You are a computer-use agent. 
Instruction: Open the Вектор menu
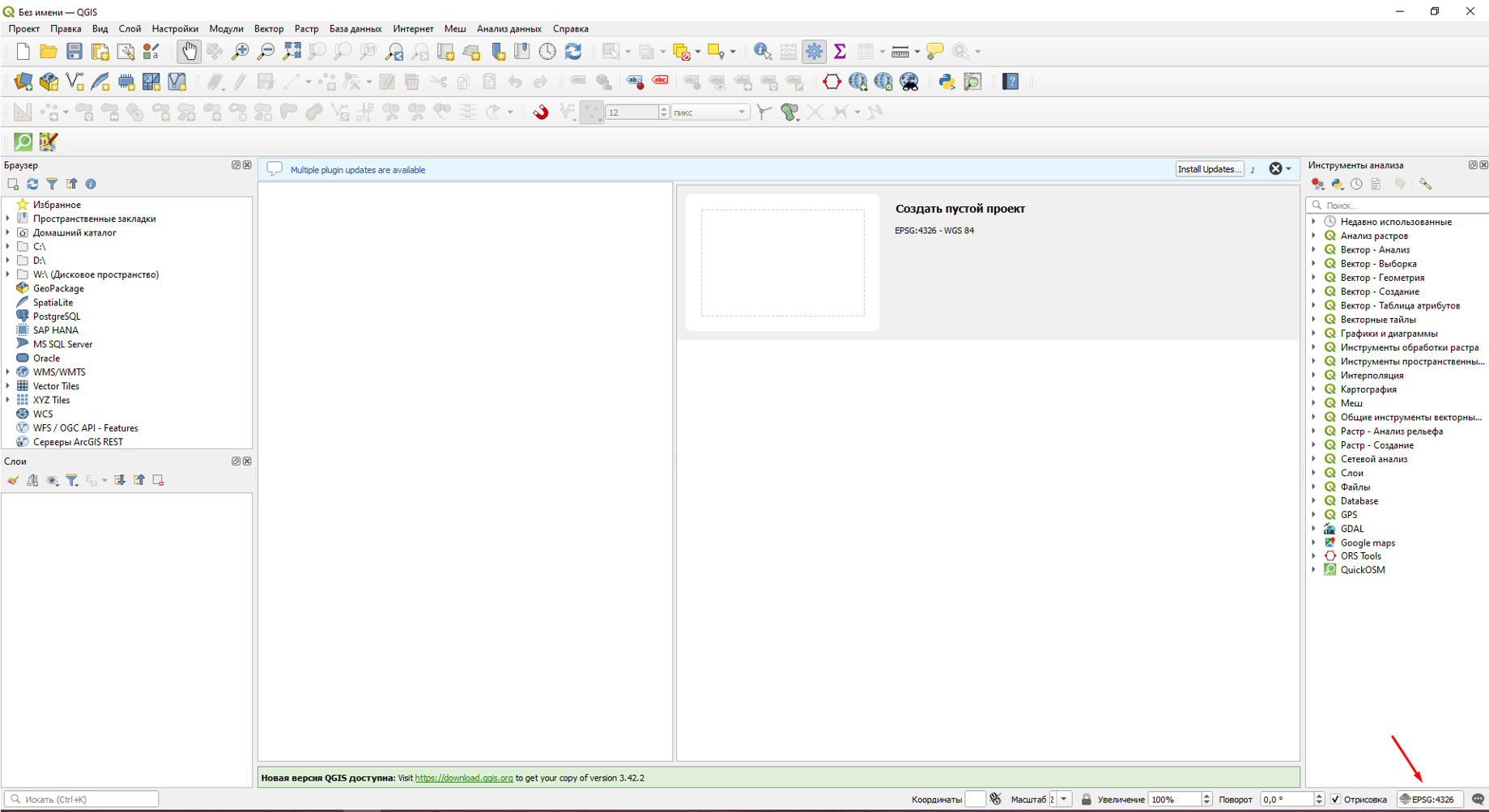point(269,28)
